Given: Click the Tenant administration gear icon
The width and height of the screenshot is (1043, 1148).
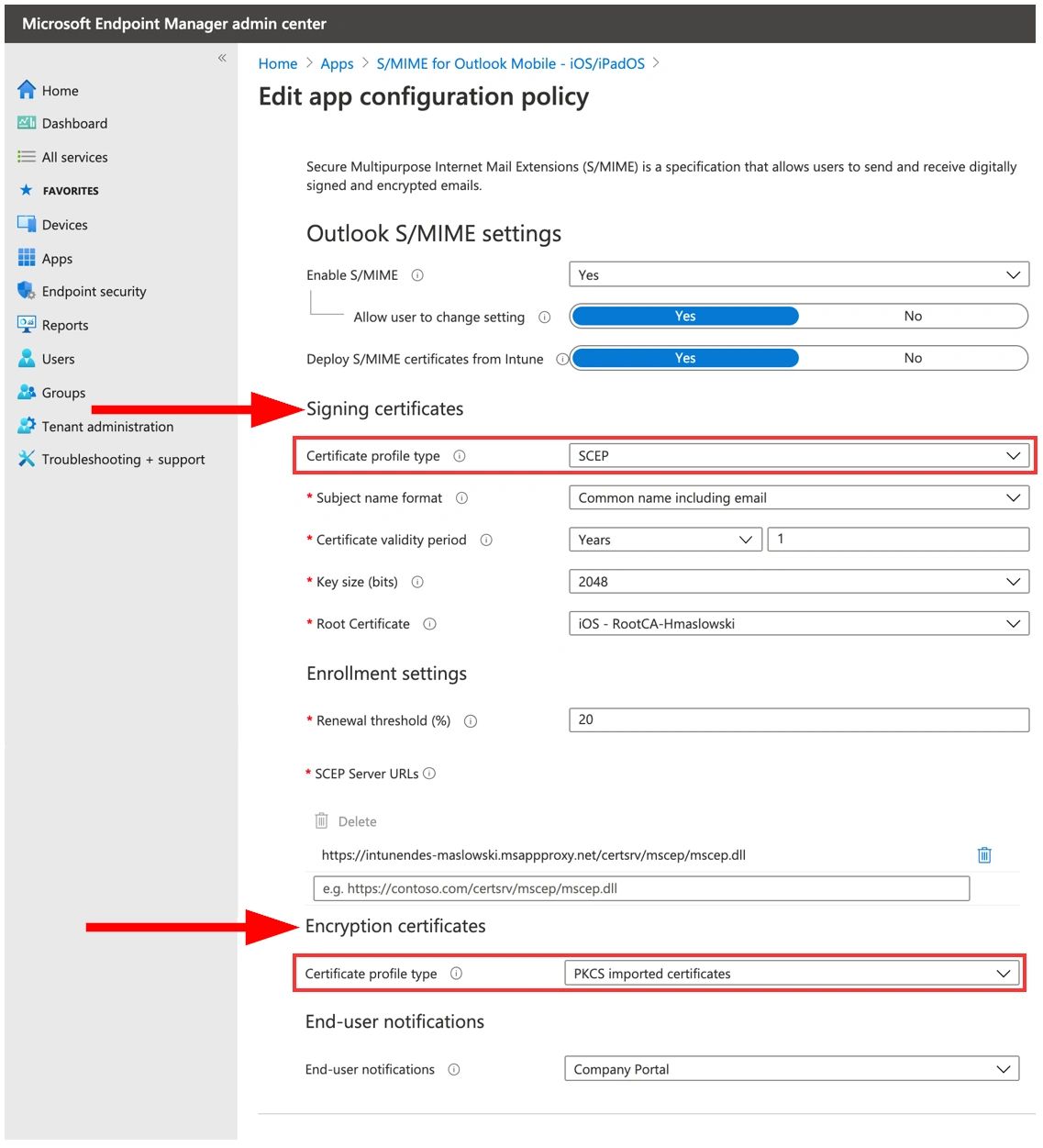Looking at the screenshot, I should (27, 426).
